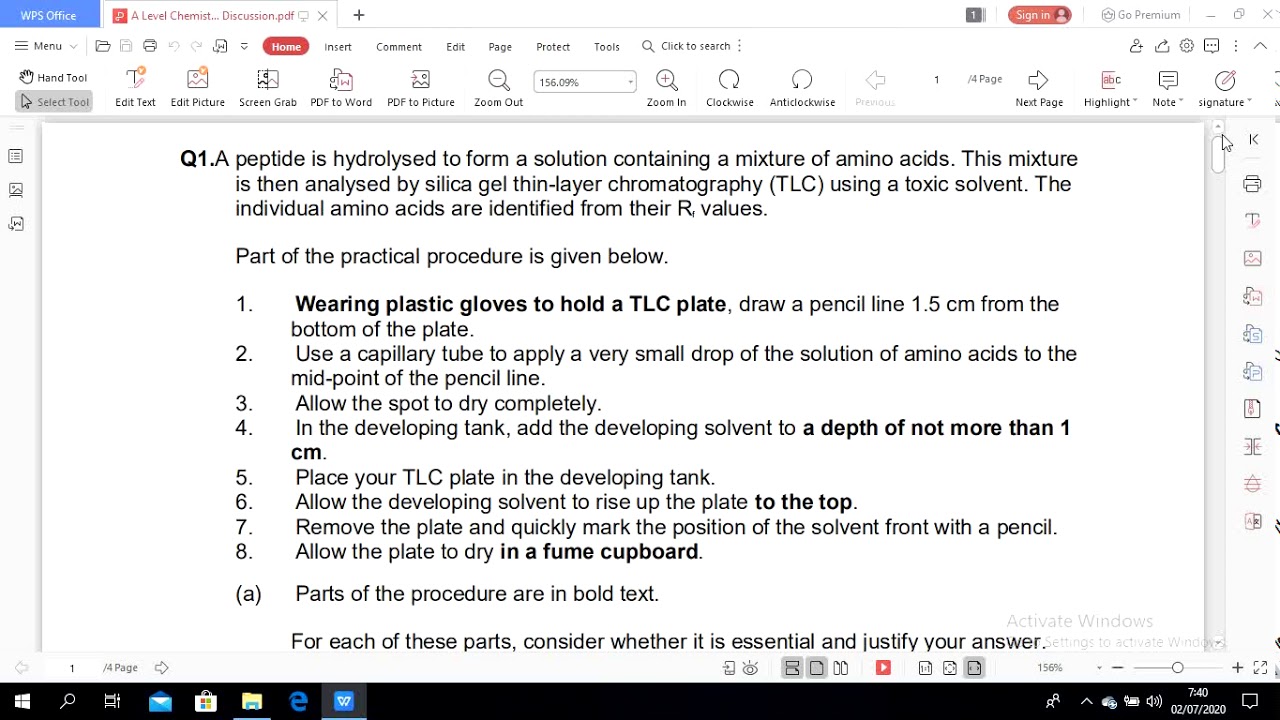Click the Open file folder icon
This screenshot has height=720, width=1280.
click(x=103, y=46)
